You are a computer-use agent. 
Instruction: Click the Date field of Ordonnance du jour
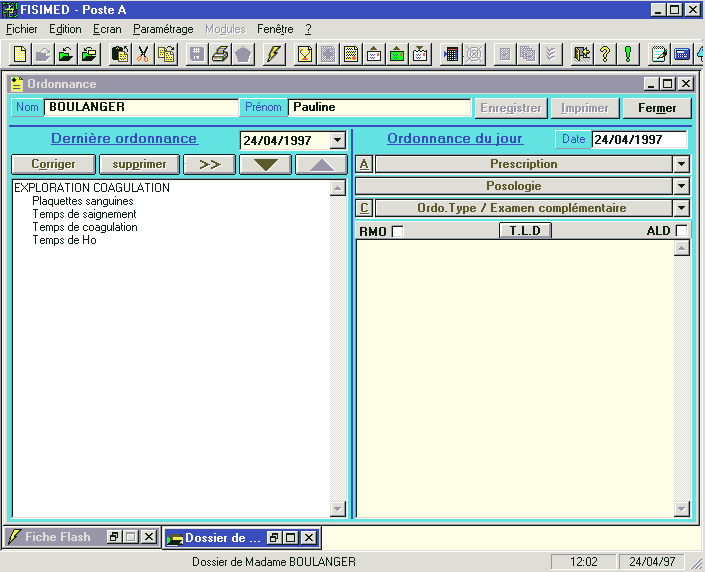(639, 139)
